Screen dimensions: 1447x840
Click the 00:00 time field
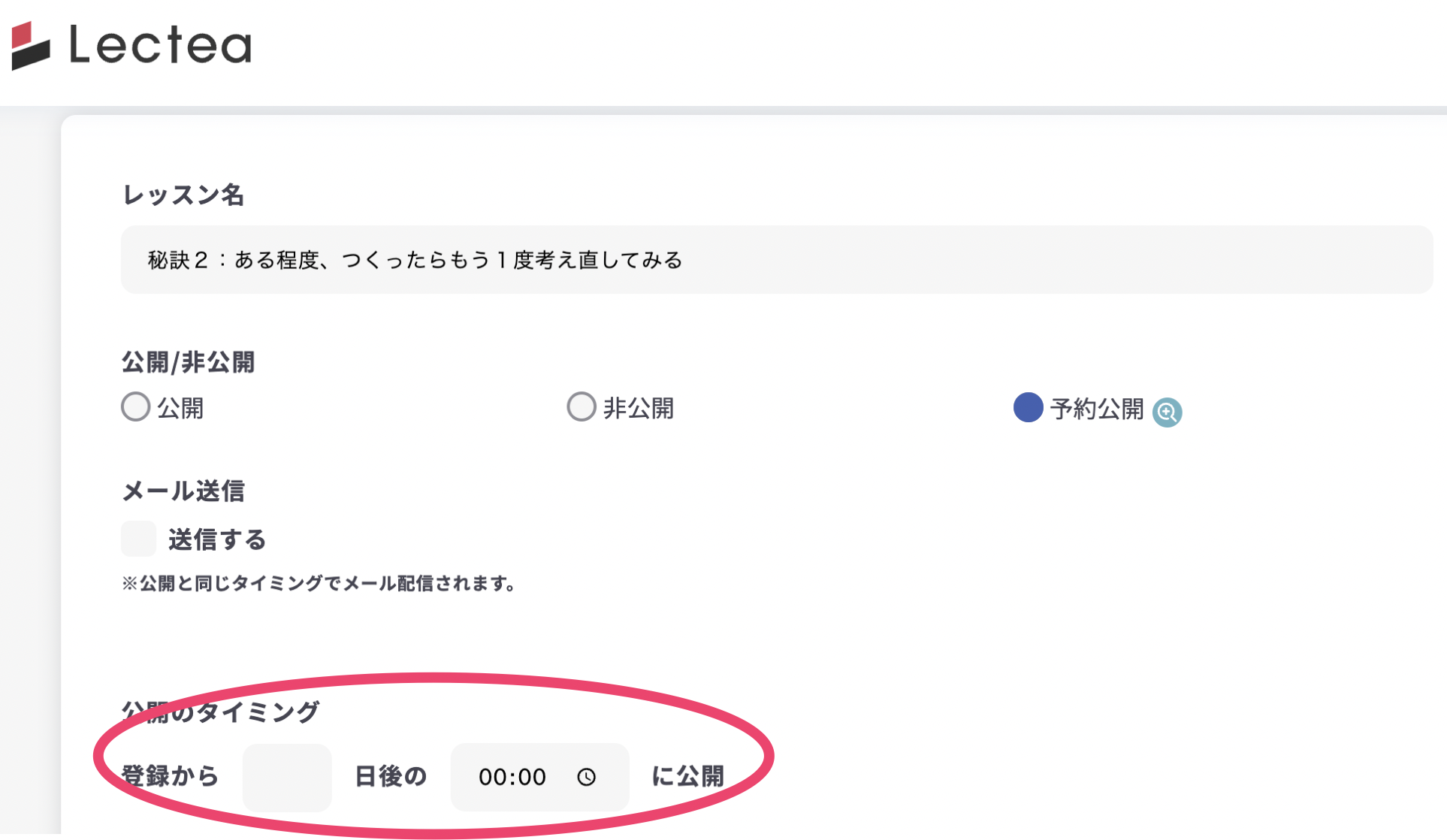[513, 777]
